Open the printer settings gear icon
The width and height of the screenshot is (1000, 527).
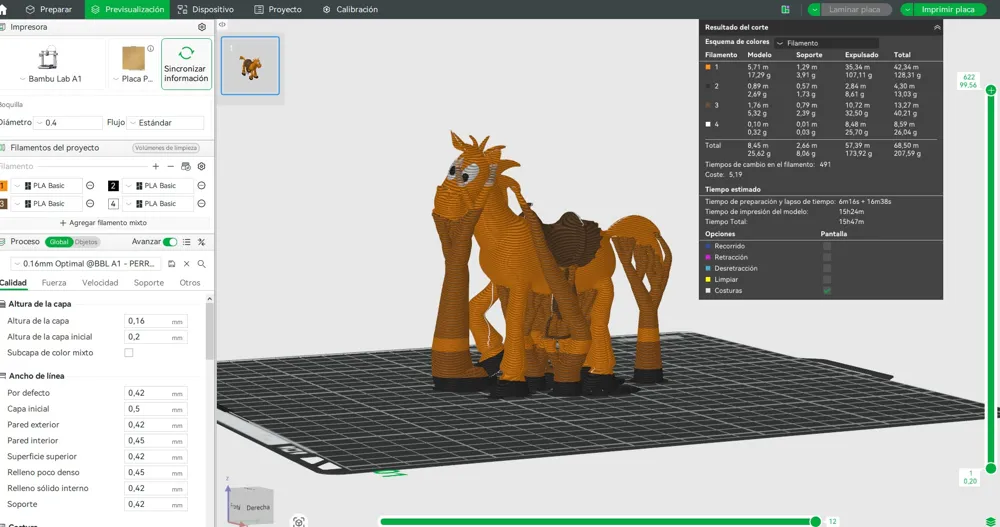point(202,27)
